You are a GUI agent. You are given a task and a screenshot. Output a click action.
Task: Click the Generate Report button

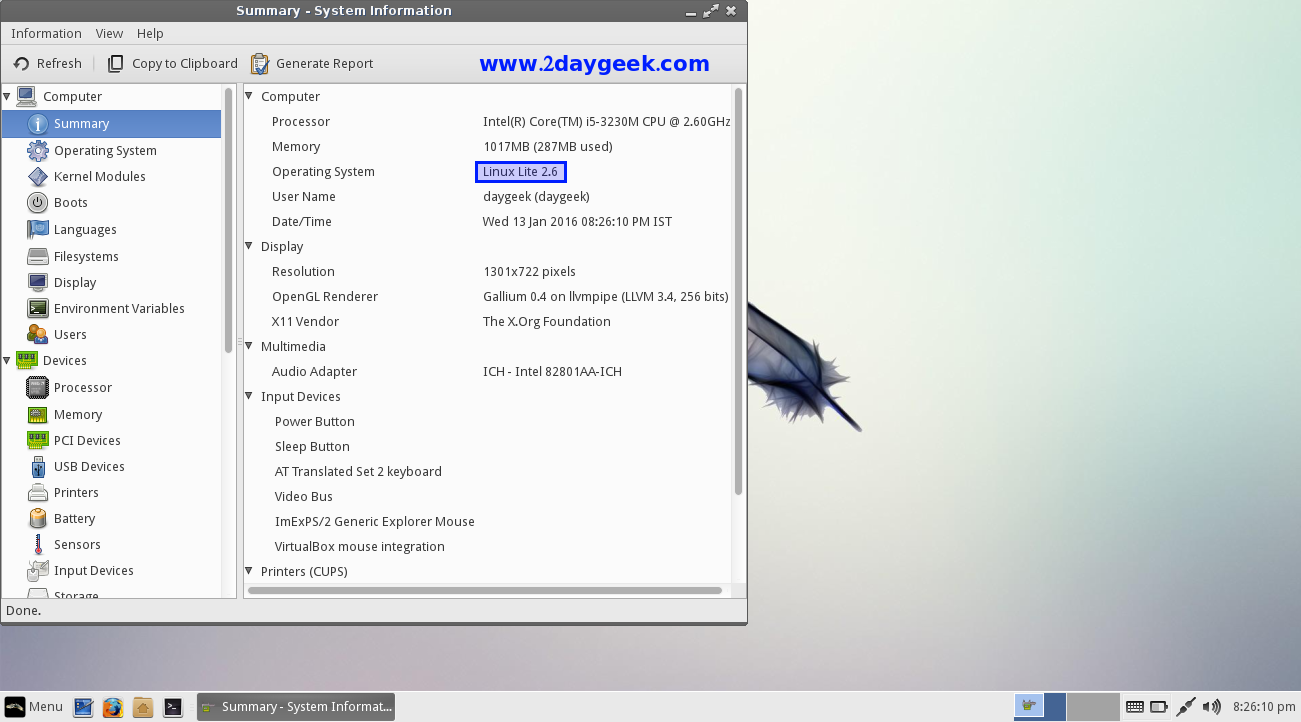(312, 64)
